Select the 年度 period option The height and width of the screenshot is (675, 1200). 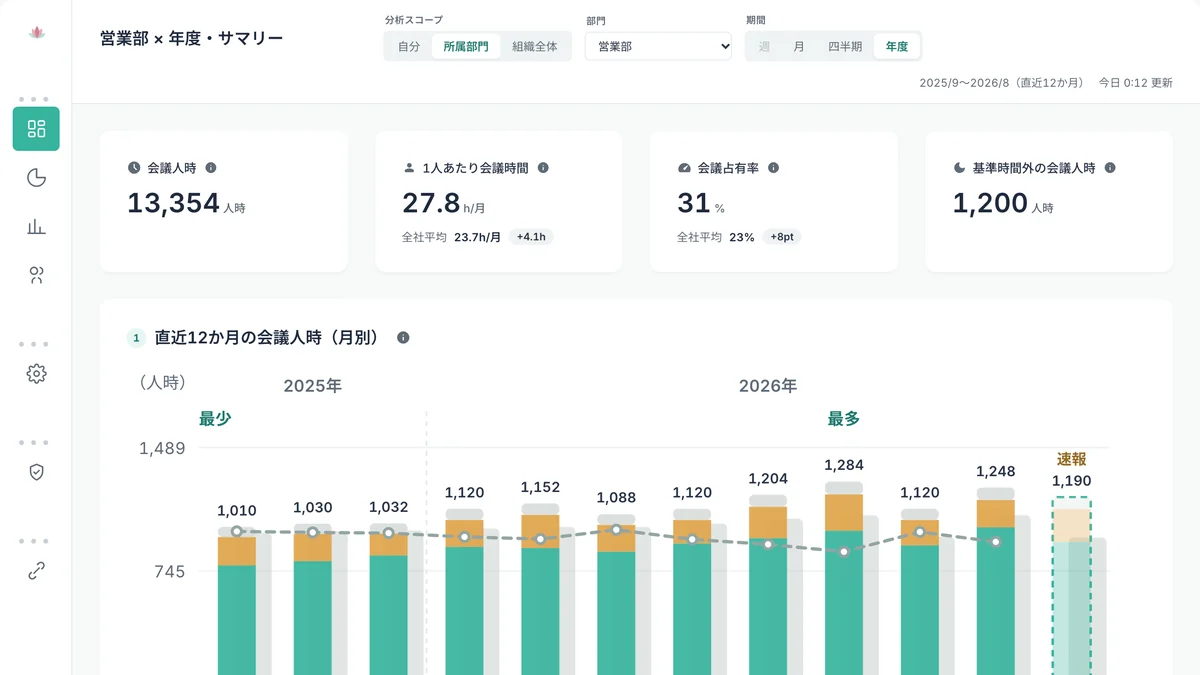point(897,46)
